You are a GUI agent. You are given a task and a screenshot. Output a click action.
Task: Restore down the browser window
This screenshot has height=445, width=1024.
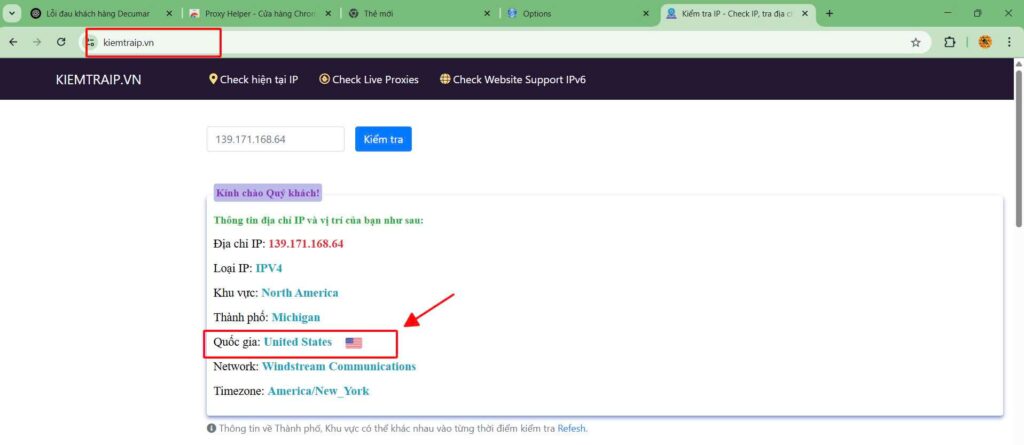[x=978, y=13]
